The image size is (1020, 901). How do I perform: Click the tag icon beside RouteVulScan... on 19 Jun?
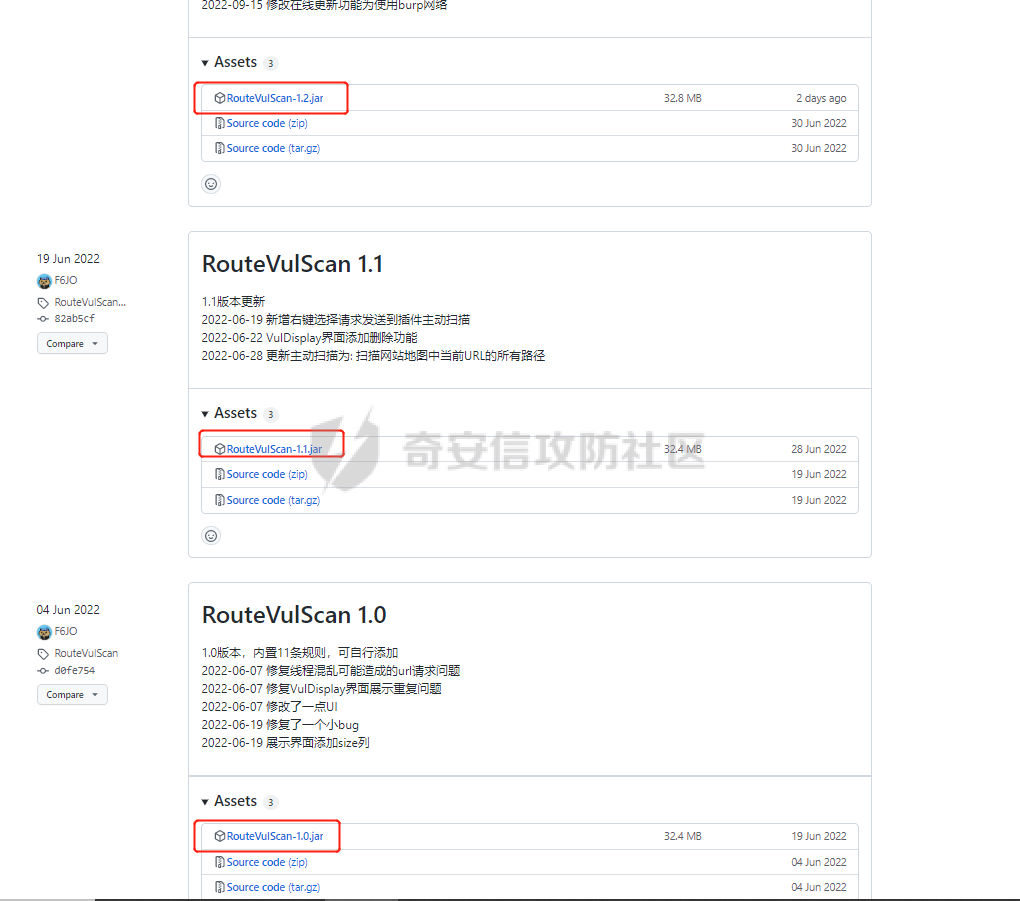click(x=43, y=303)
